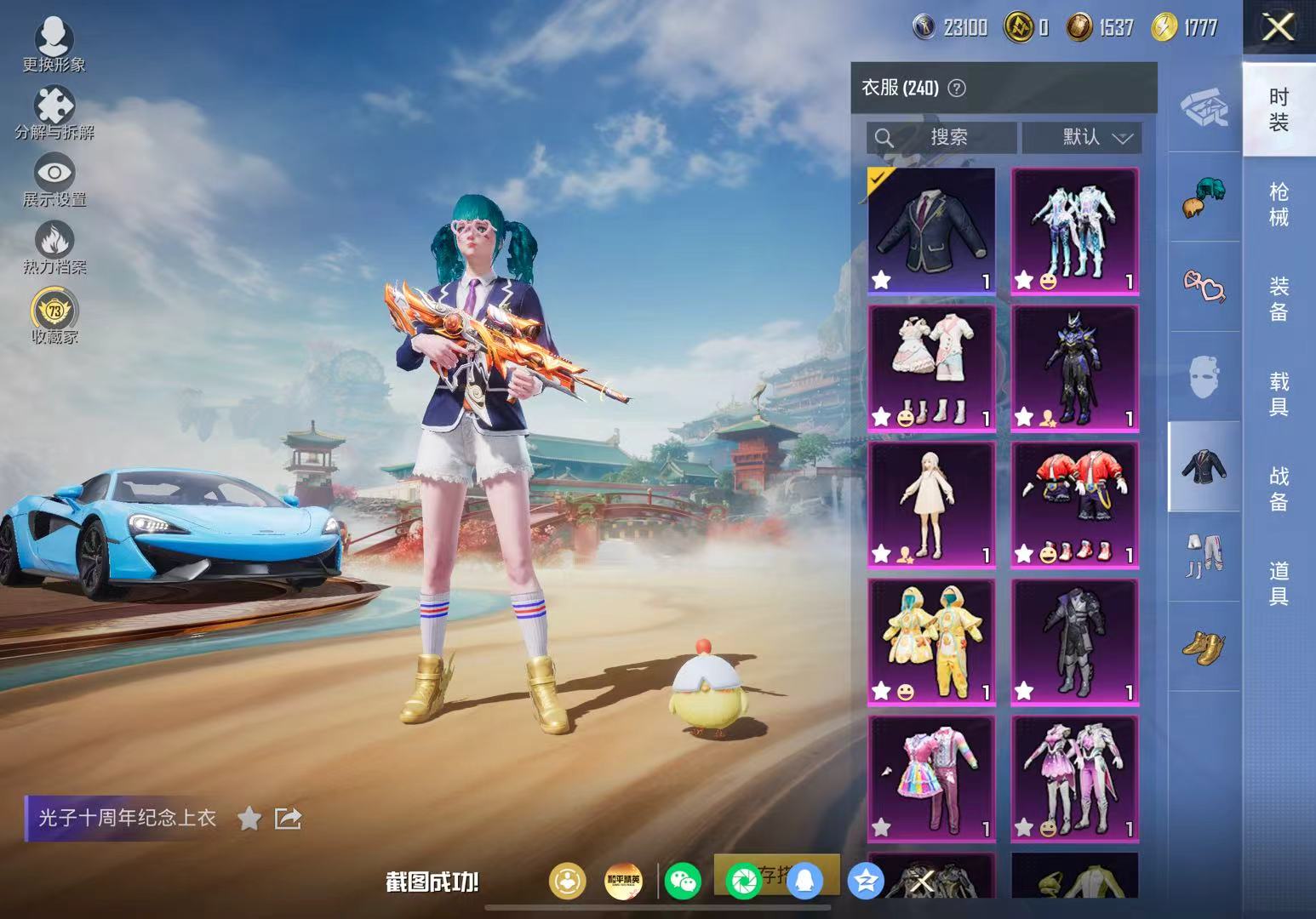Select the gold shoes category icon

coord(1204,646)
